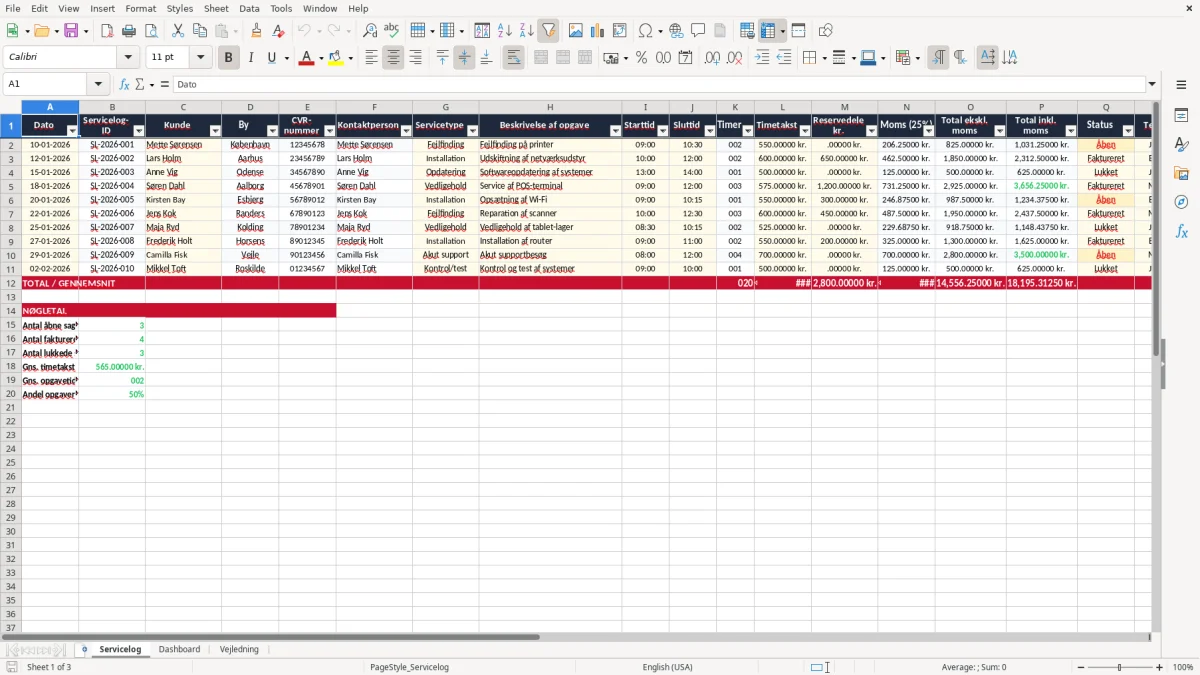The image size is (1200, 675).
Task: Click the Select Function sum button
Action: tap(139, 84)
